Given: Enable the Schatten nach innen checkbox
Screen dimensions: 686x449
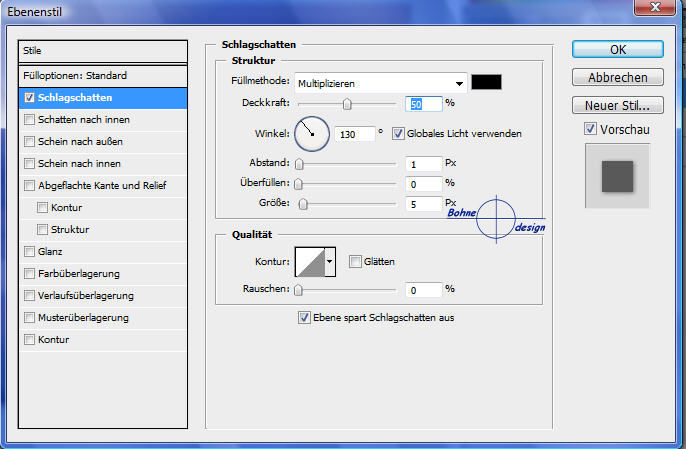Looking at the screenshot, I should (30, 120).
